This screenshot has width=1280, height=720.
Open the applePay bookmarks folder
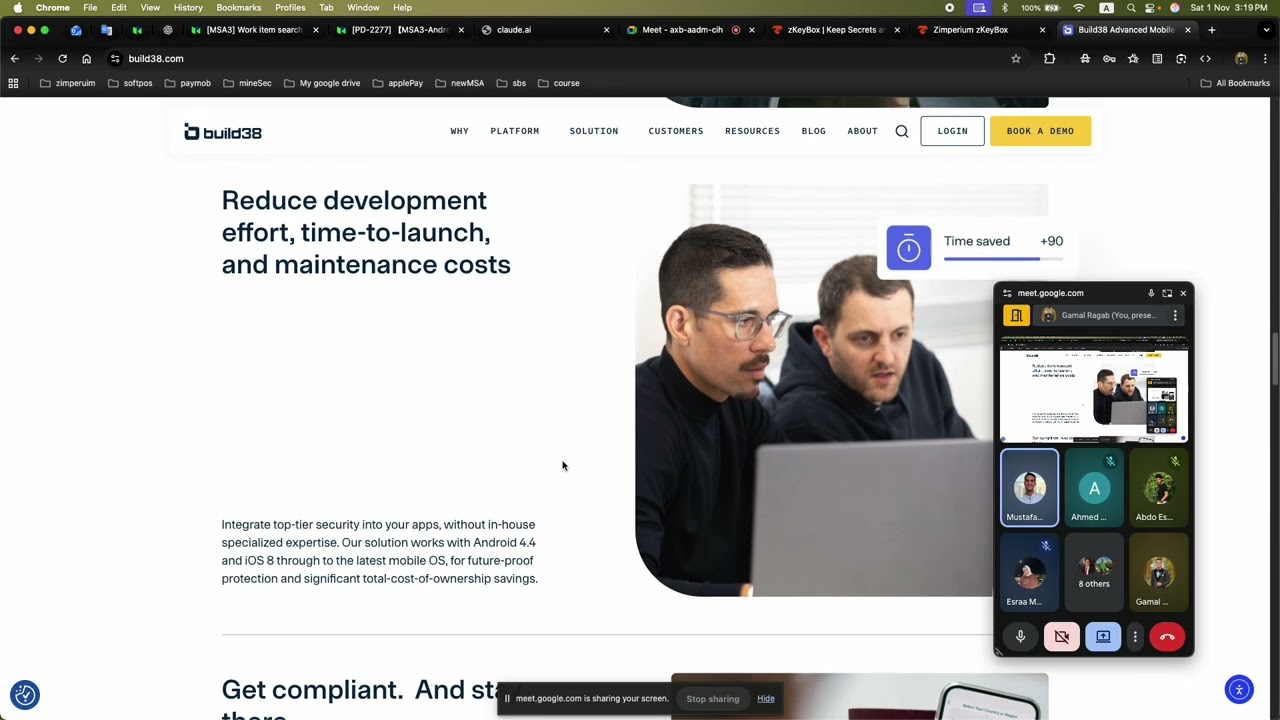(397, 83)
